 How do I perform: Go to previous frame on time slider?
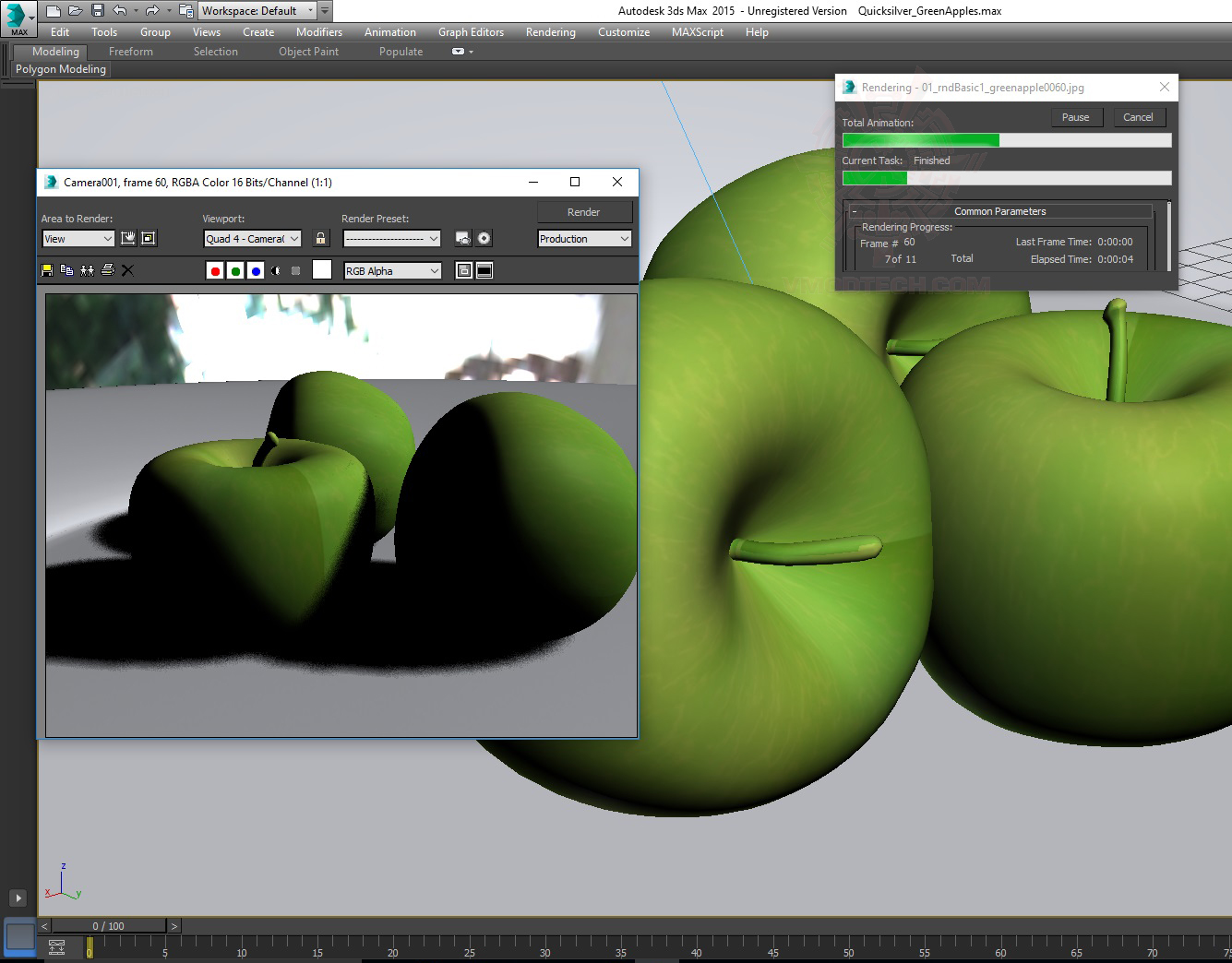(x=44, y=926)
